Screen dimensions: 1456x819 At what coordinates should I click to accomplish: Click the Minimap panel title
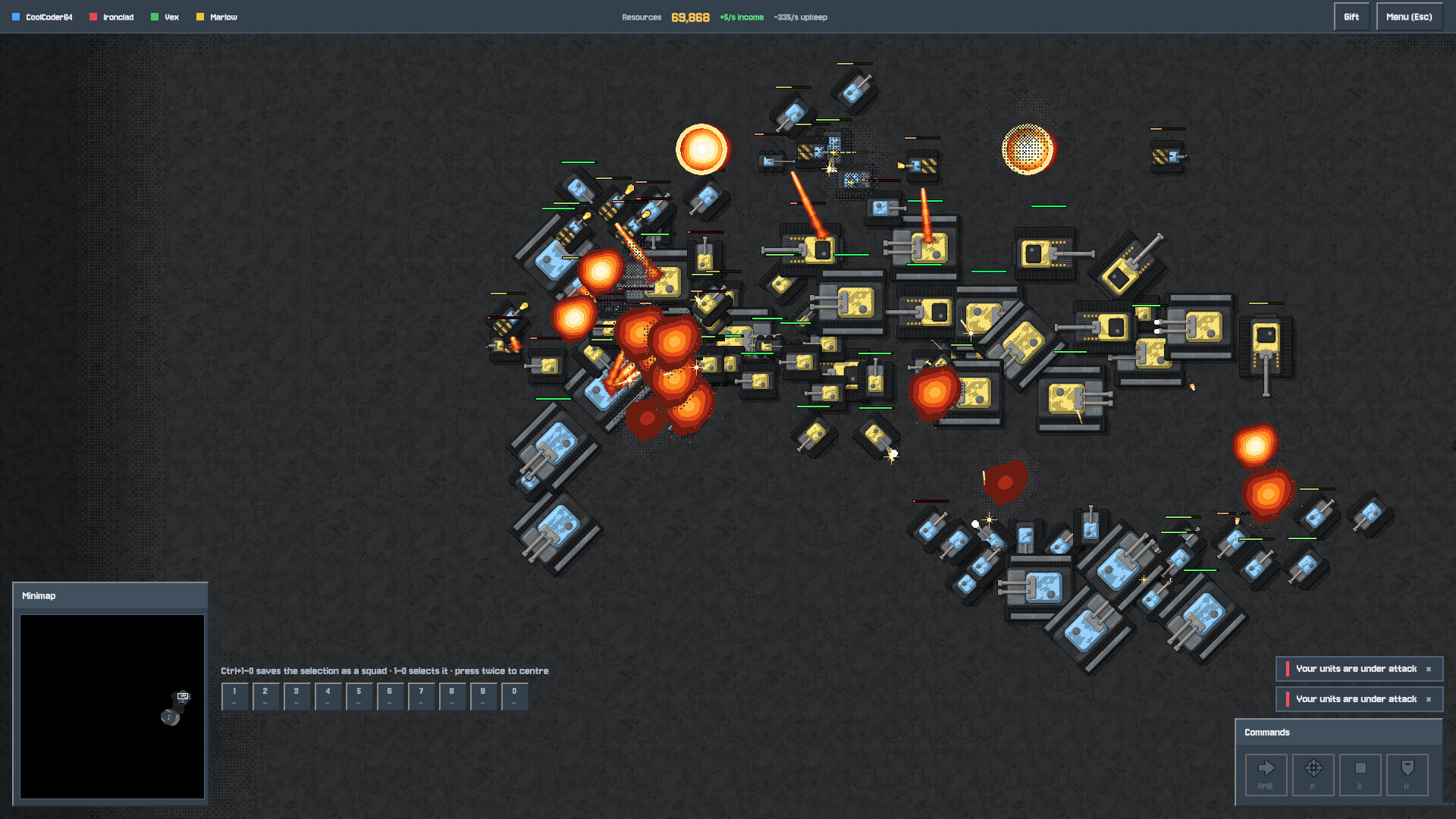(x=39, y=596)
